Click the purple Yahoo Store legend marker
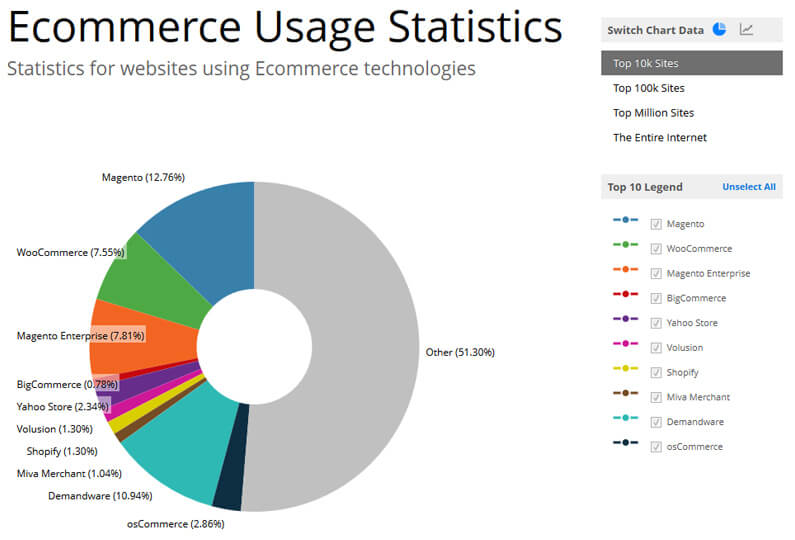The image size is (795, 540). 625,318
